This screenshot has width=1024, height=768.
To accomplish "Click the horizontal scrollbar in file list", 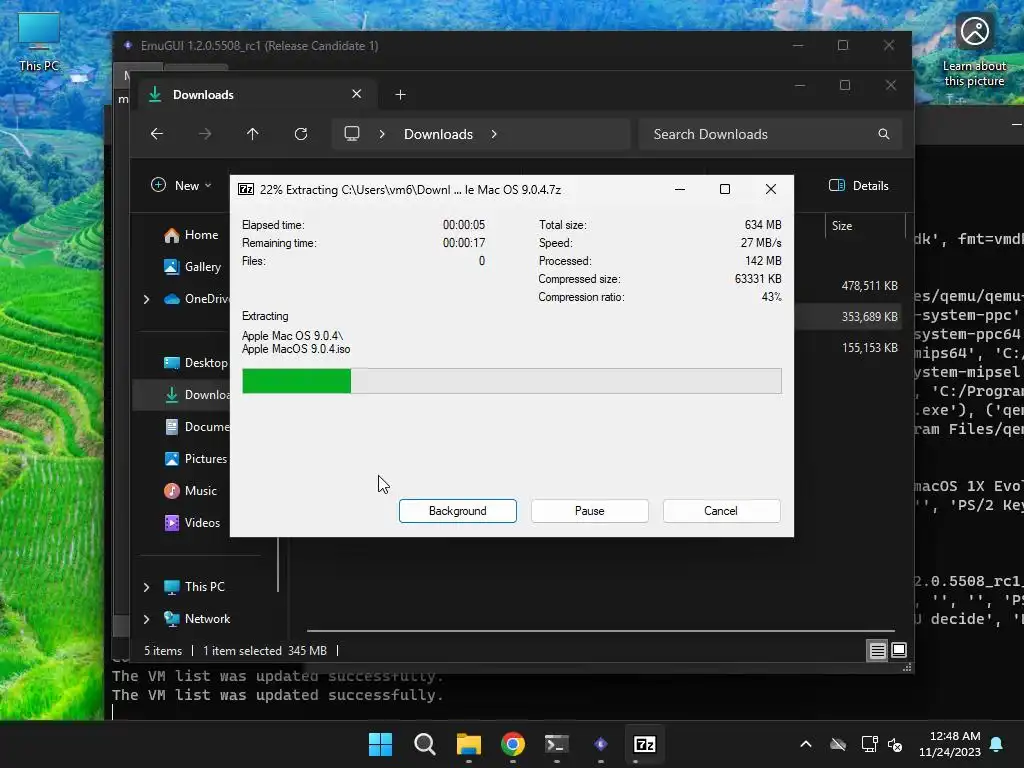I will (x=601, y=631).
